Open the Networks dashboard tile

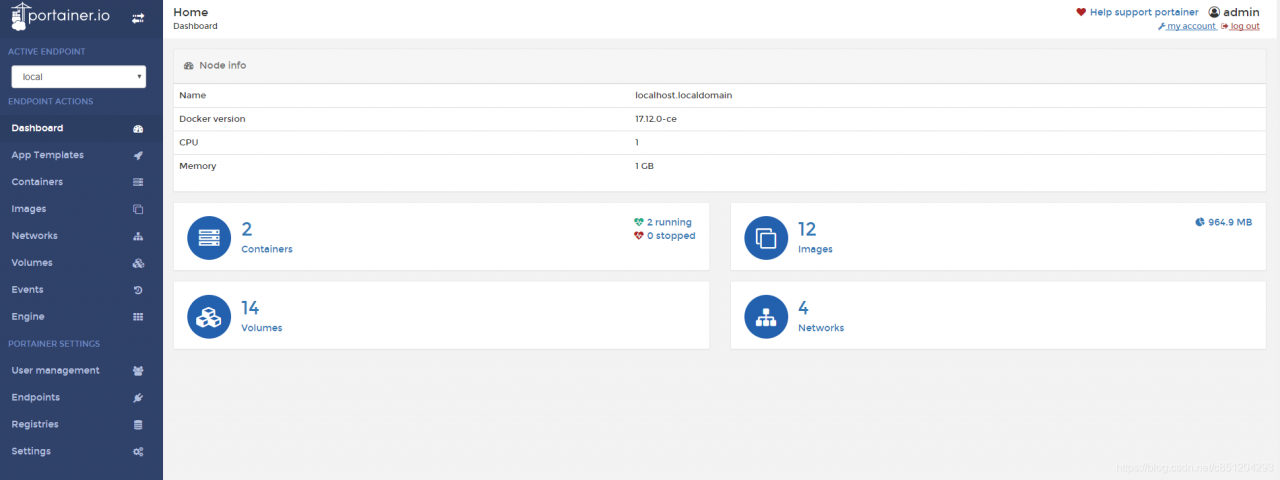[998, 315]
